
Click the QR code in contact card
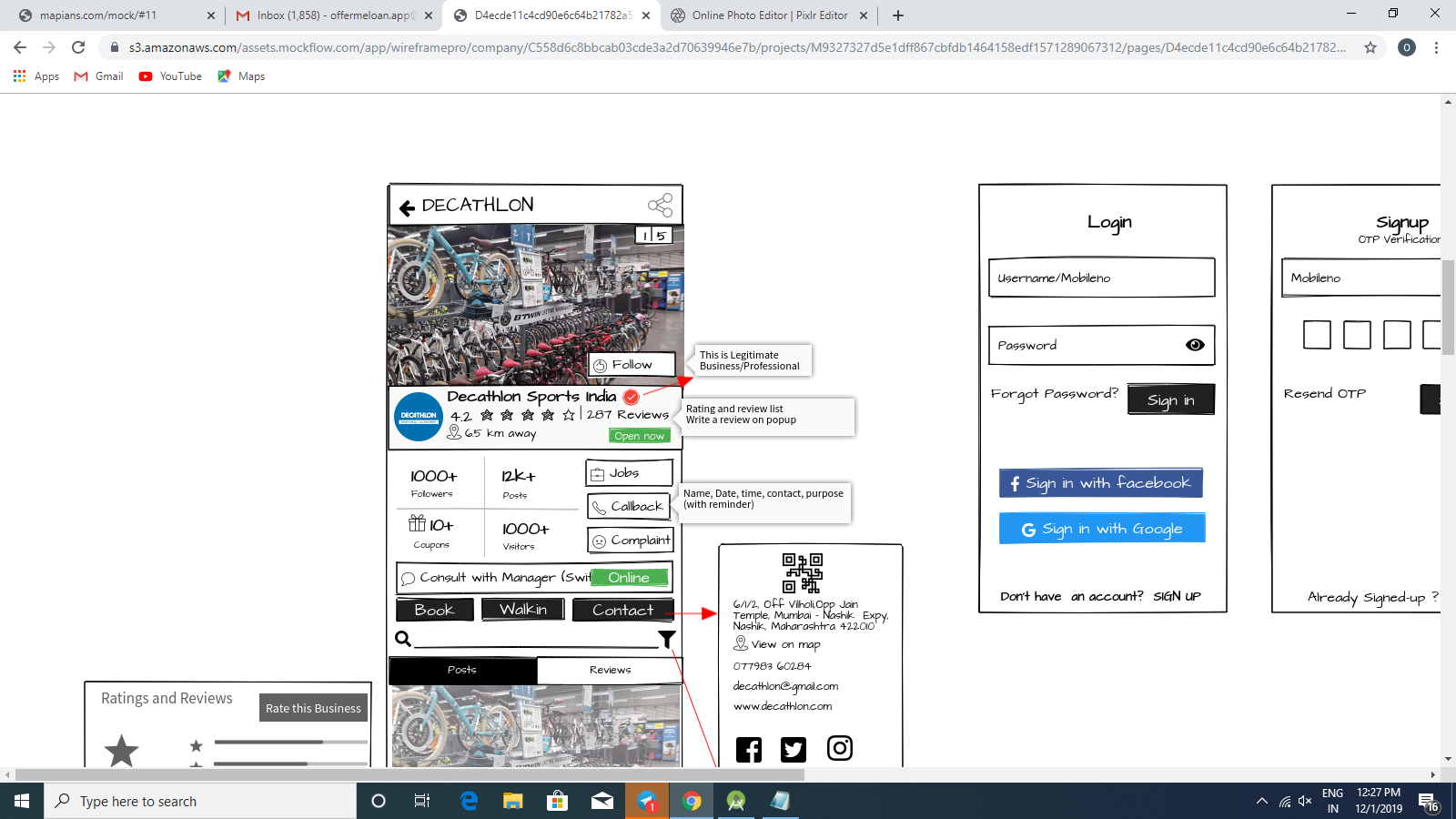[x=803, y=573]
